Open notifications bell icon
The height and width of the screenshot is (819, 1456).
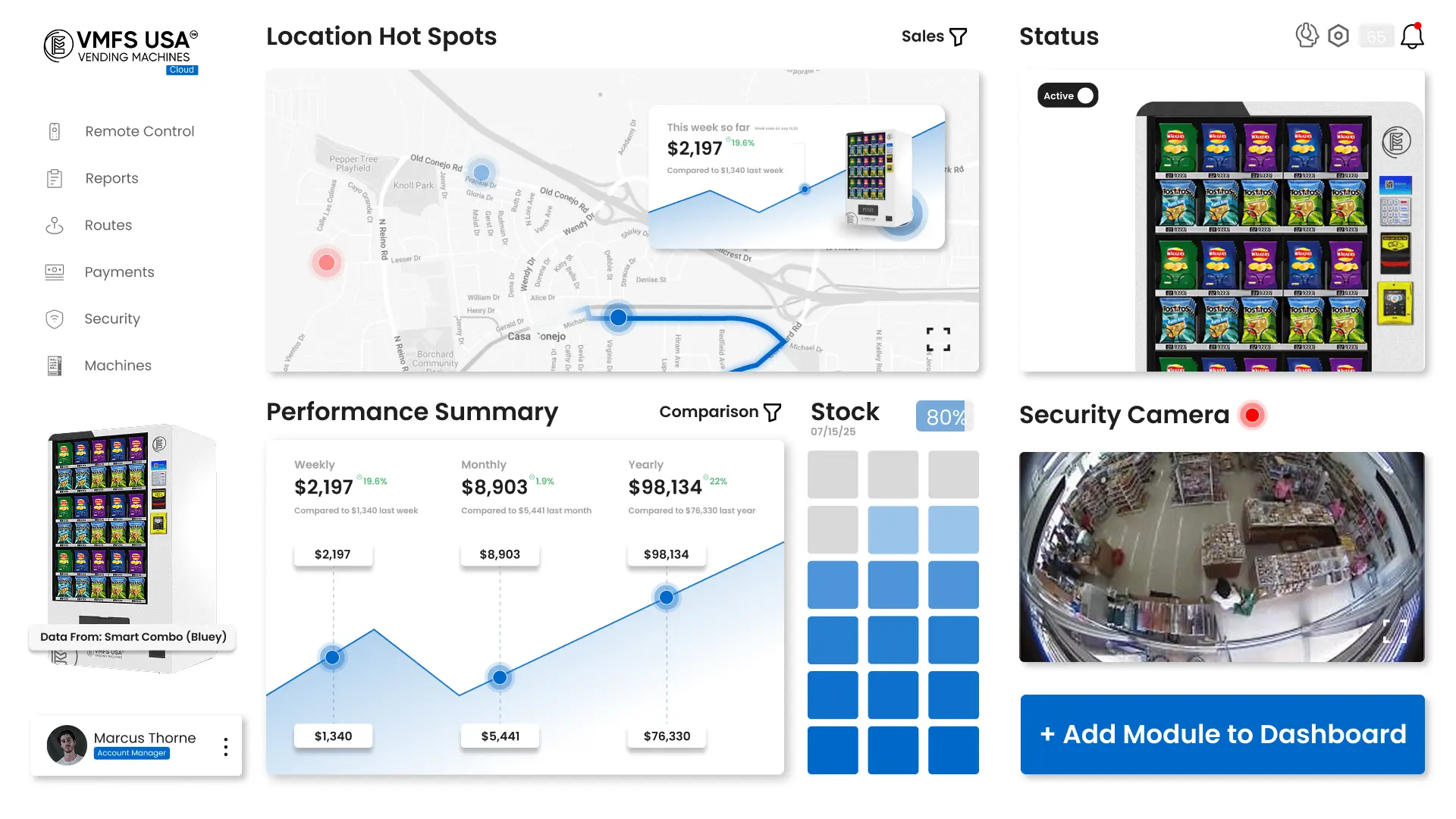1412,36
